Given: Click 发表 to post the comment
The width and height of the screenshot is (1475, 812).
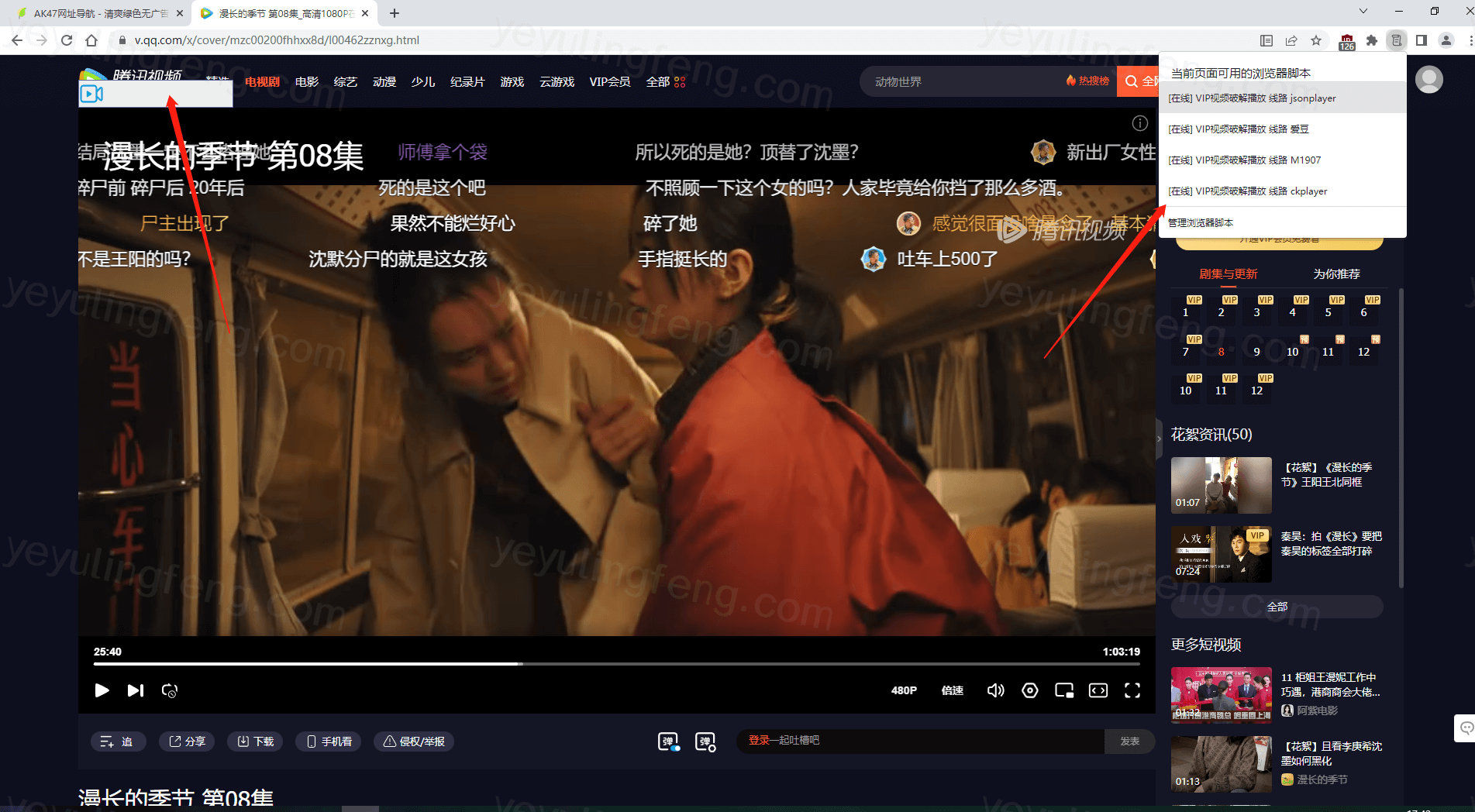Looking at the screenshot, I should (x=1129, y=741).
